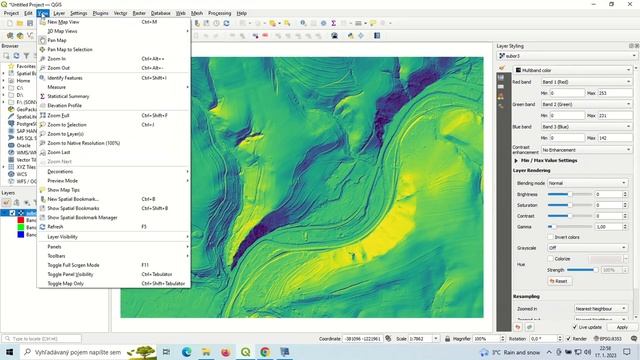Image resolution: width=640 pixels, height=360 pixels.
Task: Choose New Map View from View menu
Action: pyautogui.click(x=113, y=22)
